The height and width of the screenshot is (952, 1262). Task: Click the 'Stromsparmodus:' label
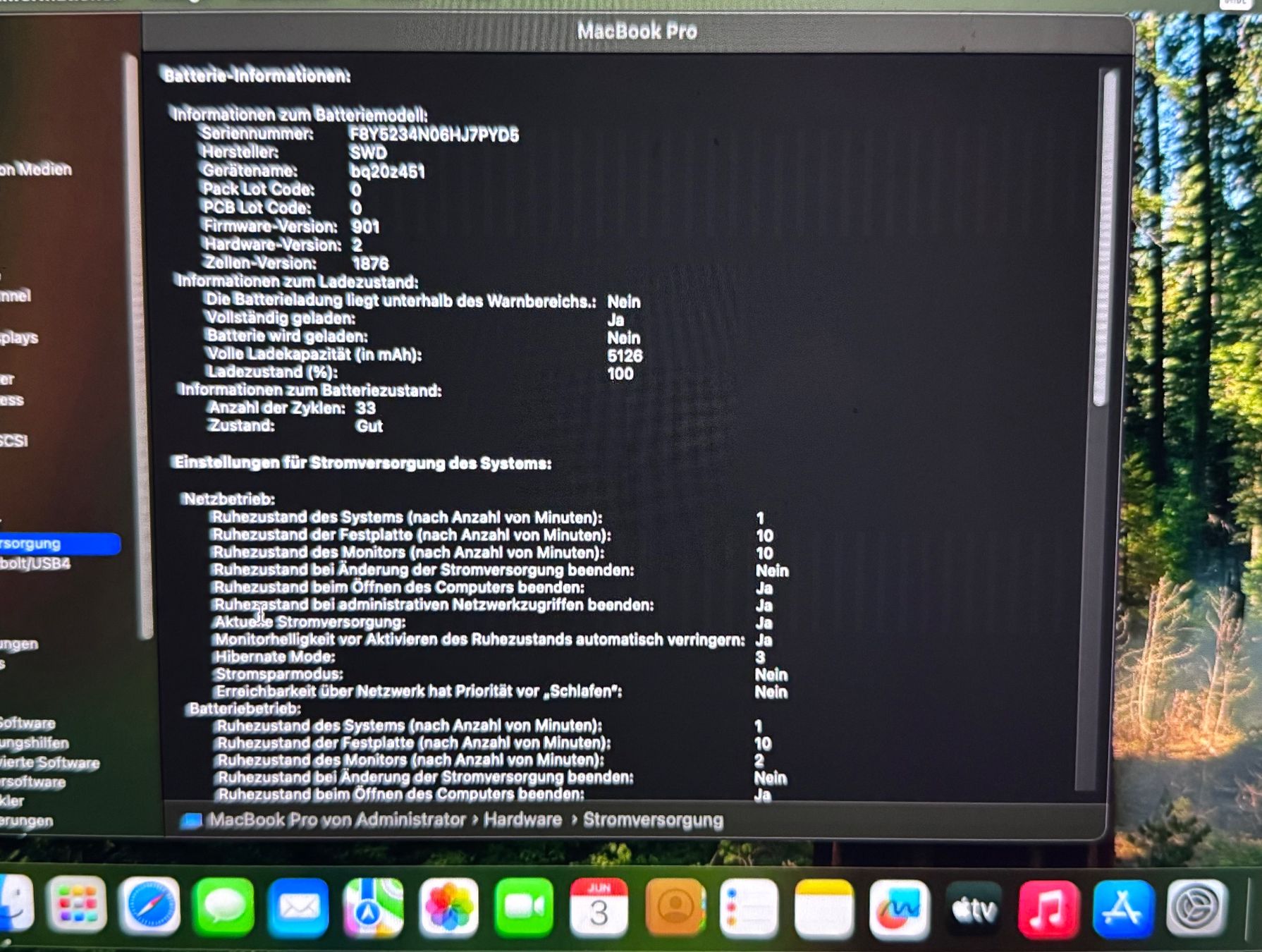[278, 673]
